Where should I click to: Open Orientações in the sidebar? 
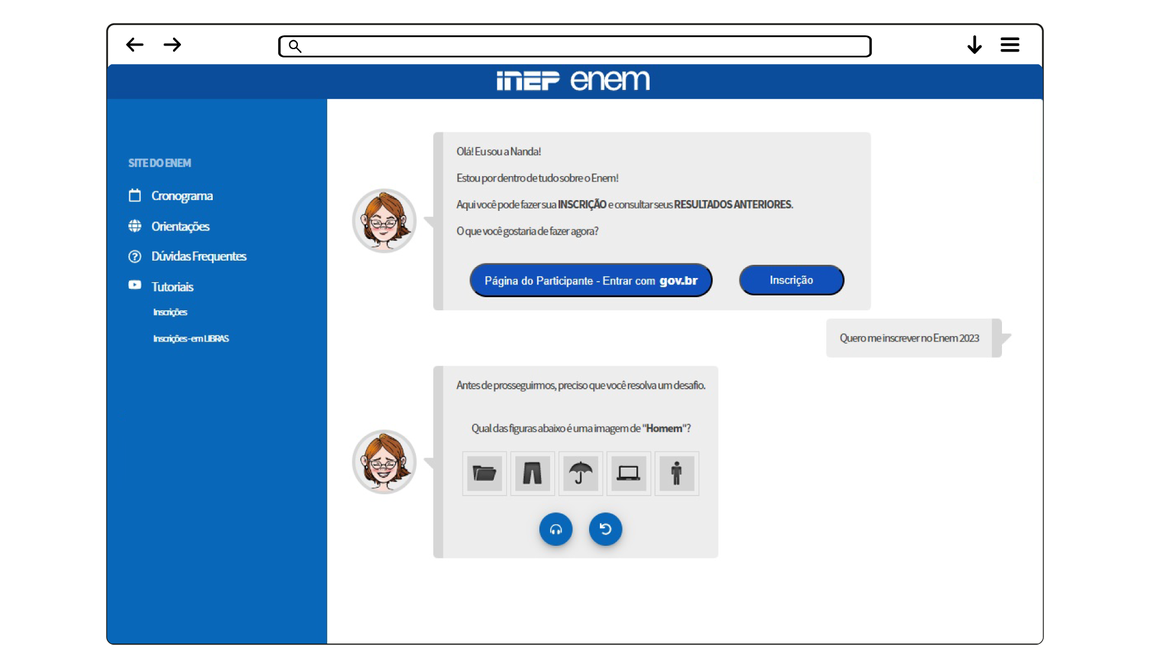[180, 227]
